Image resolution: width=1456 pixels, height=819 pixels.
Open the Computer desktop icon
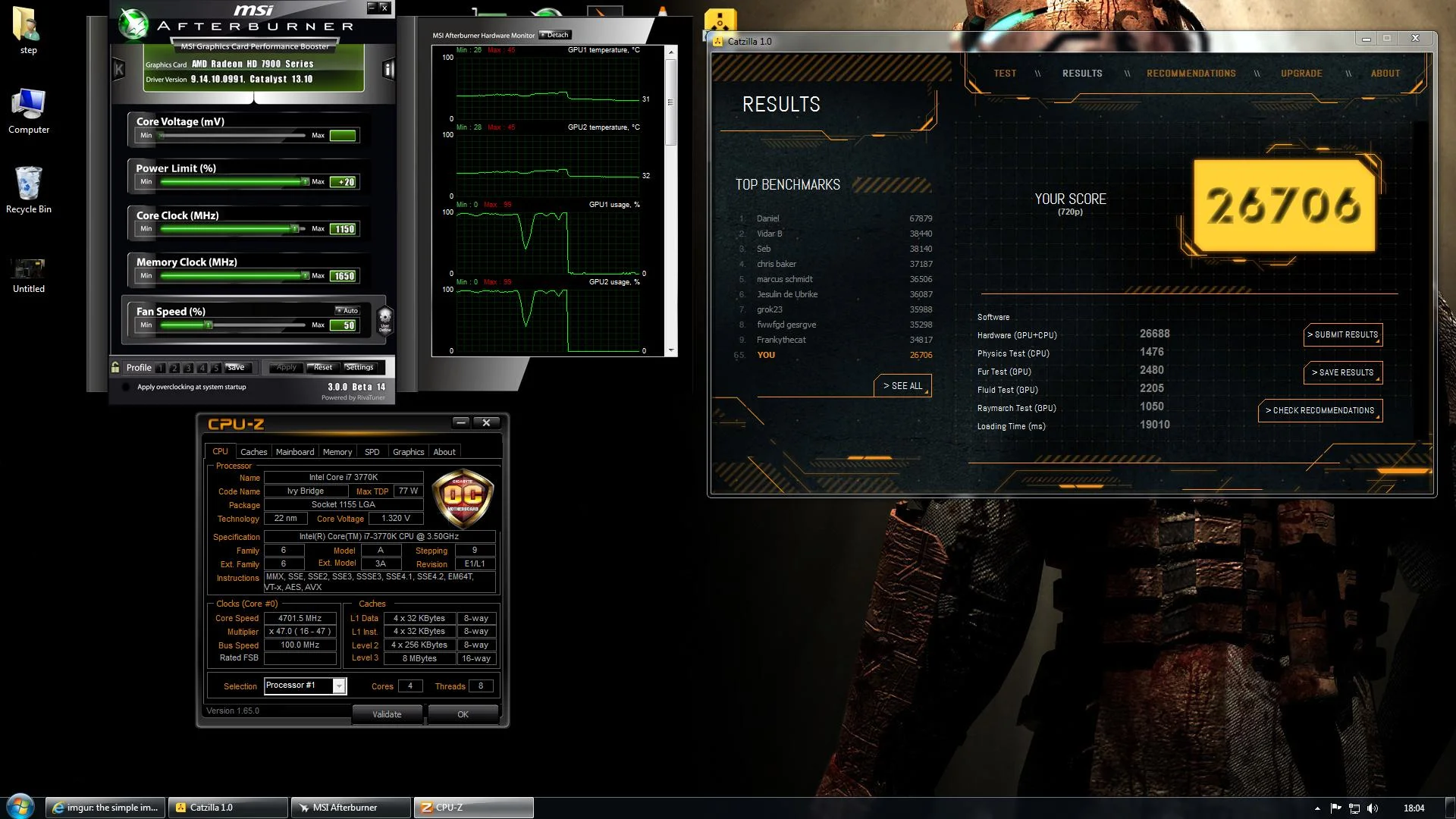click(x=29, y=111)
